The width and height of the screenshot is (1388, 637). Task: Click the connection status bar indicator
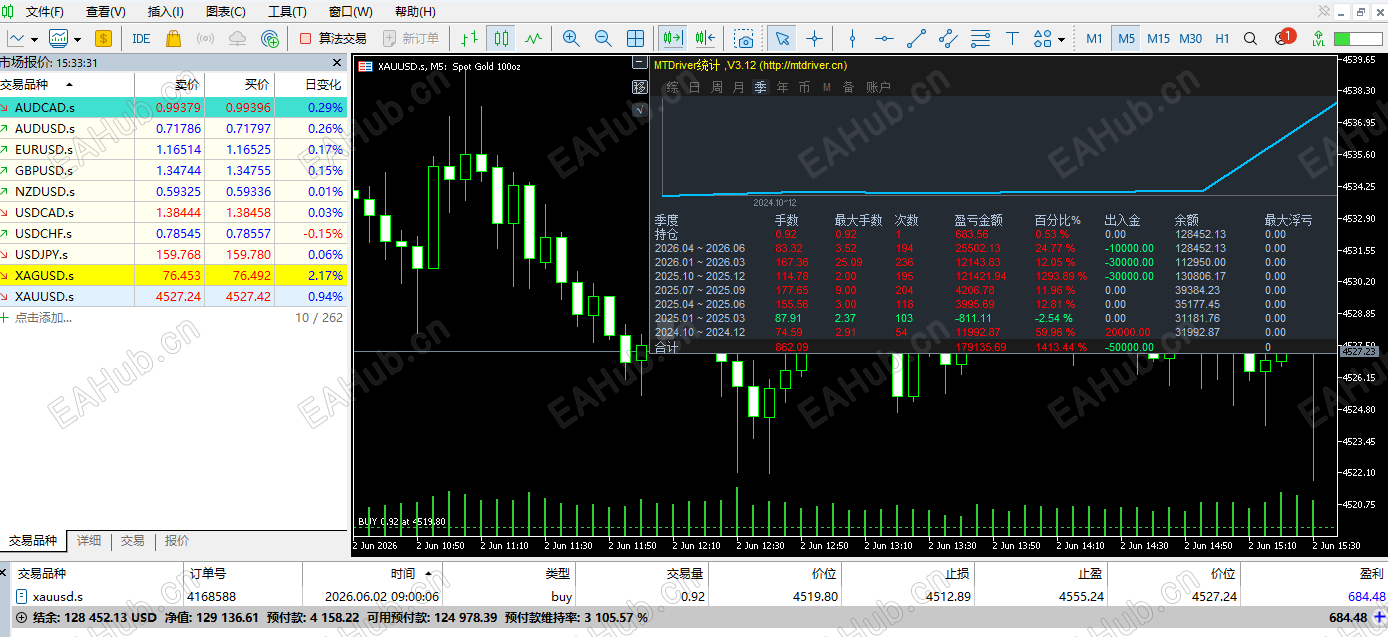1356,38
